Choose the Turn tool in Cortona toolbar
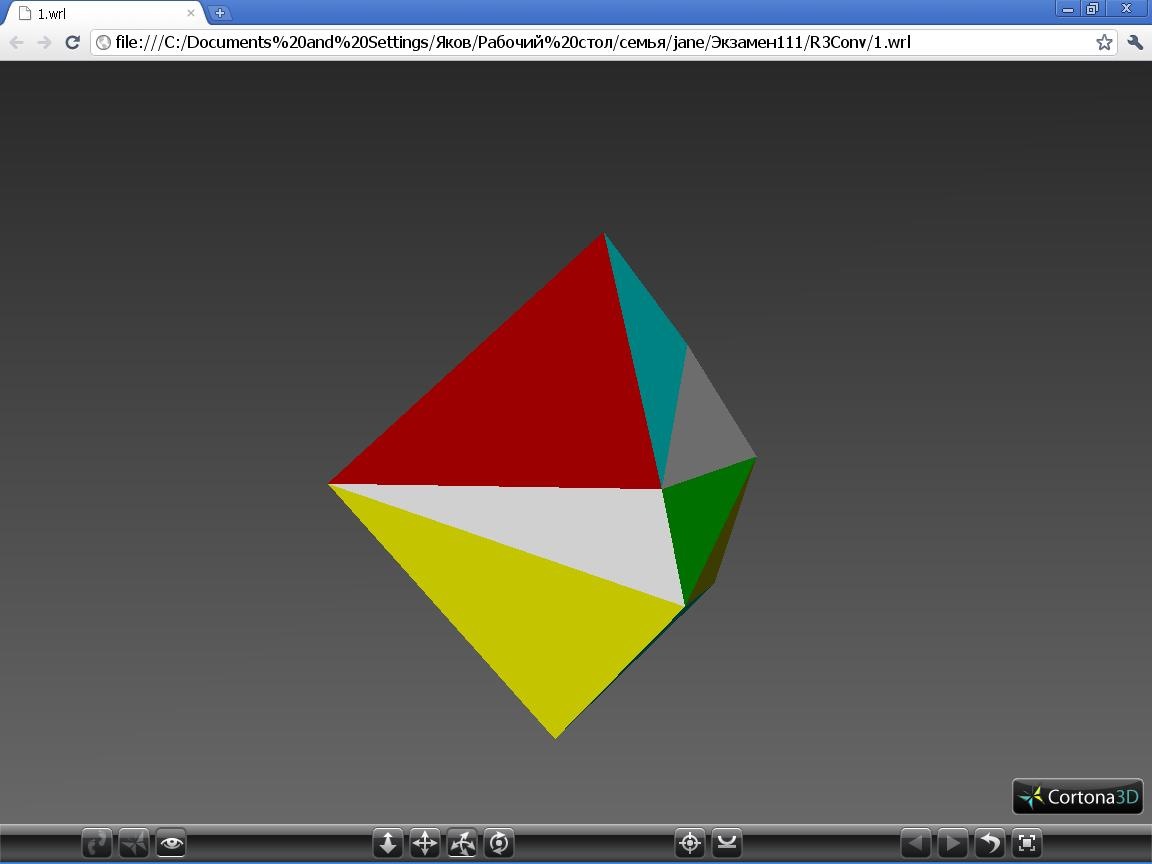This screenshot has height=864, width=1152. [x=462, y=843]
